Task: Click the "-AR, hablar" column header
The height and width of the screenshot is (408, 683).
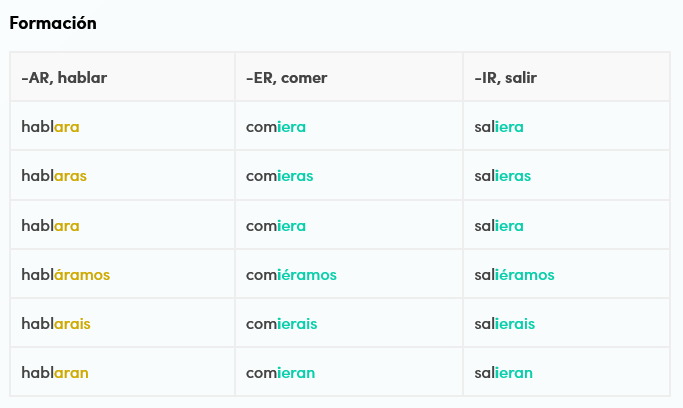Action: (x=64, y=78)
